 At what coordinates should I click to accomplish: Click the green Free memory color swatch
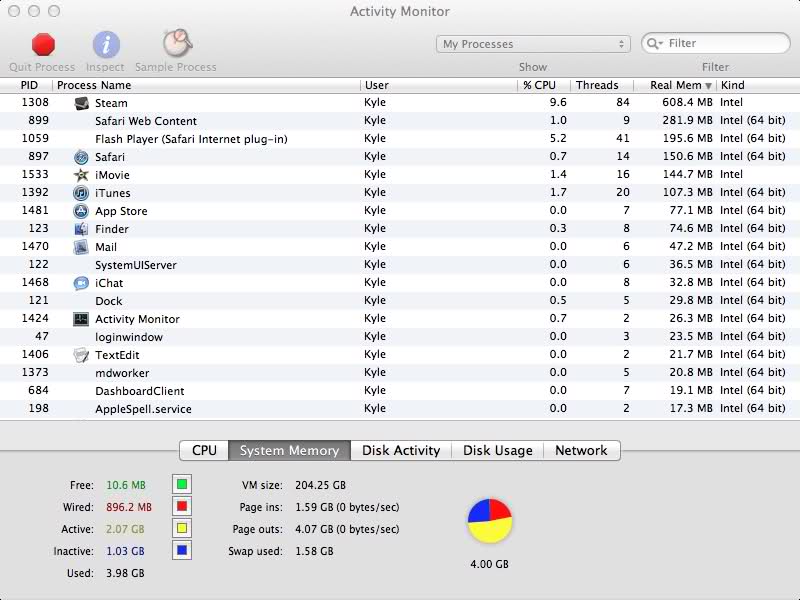tap(182, 484)
